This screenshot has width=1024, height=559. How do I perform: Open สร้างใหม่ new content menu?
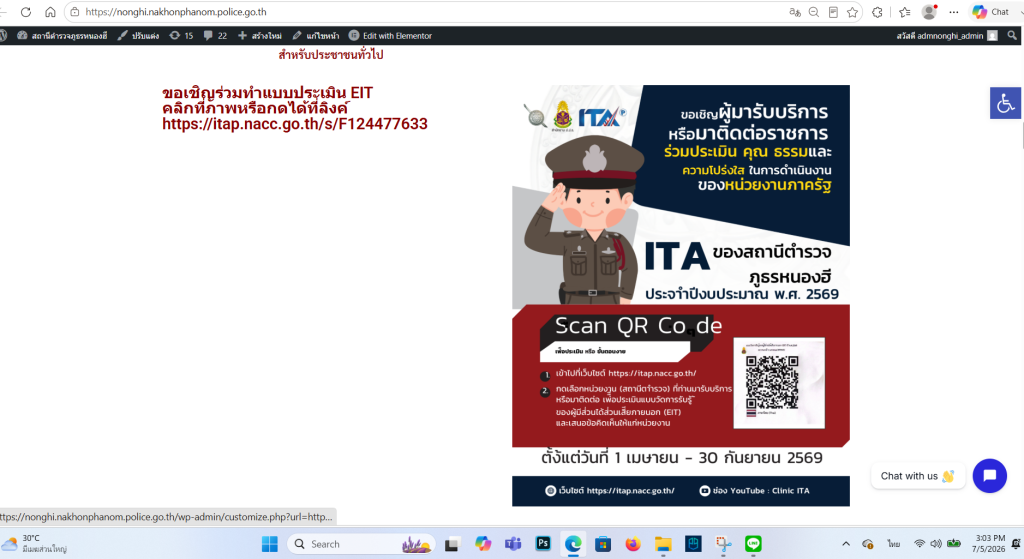point(259,35)
